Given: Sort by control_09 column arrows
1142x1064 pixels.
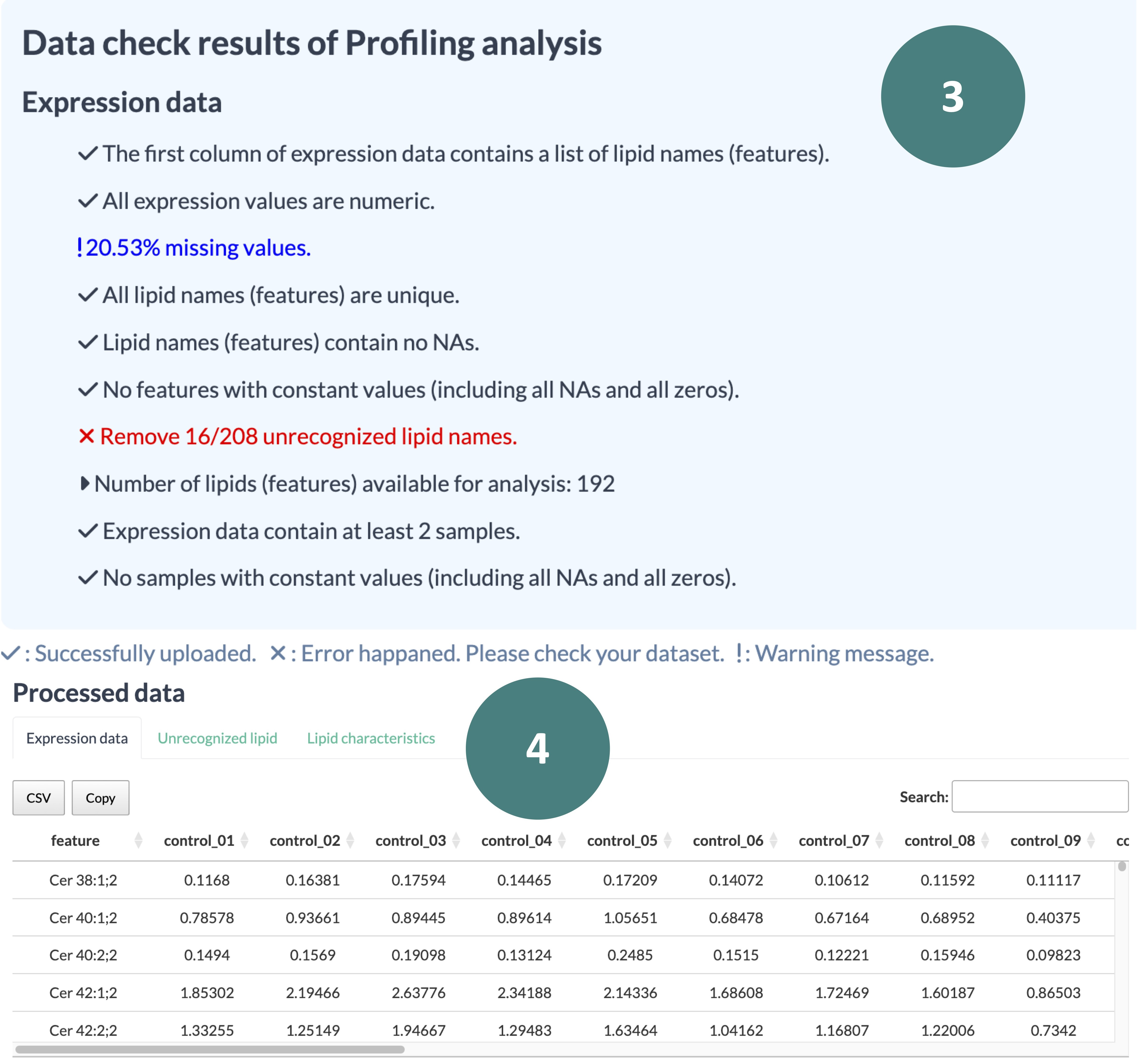Looking at the screenshot, I should [x=1090, y=841].
